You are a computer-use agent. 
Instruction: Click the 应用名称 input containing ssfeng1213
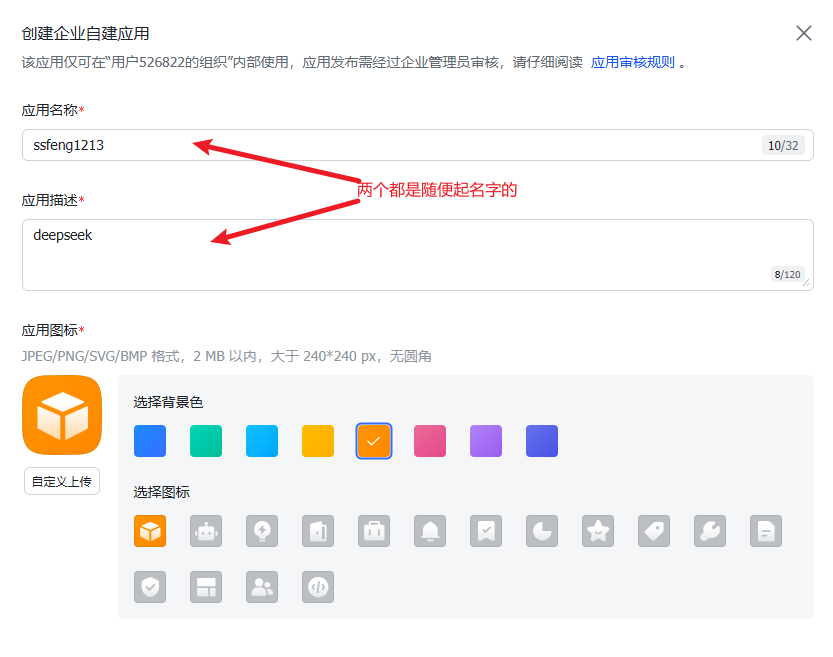(x=418, y=145)
